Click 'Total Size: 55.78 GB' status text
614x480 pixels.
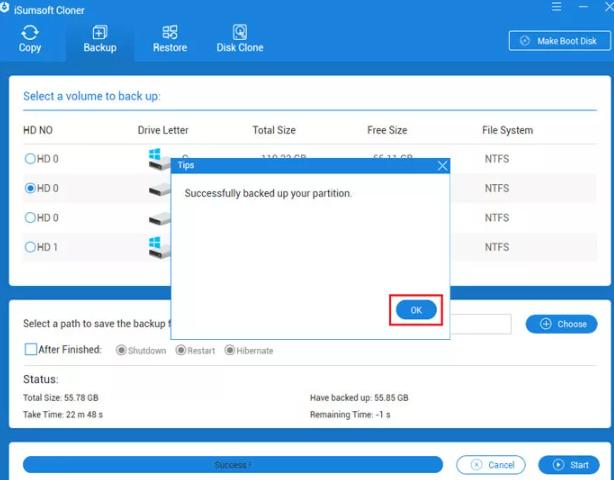pyautogui.click(x=61, y=398)
